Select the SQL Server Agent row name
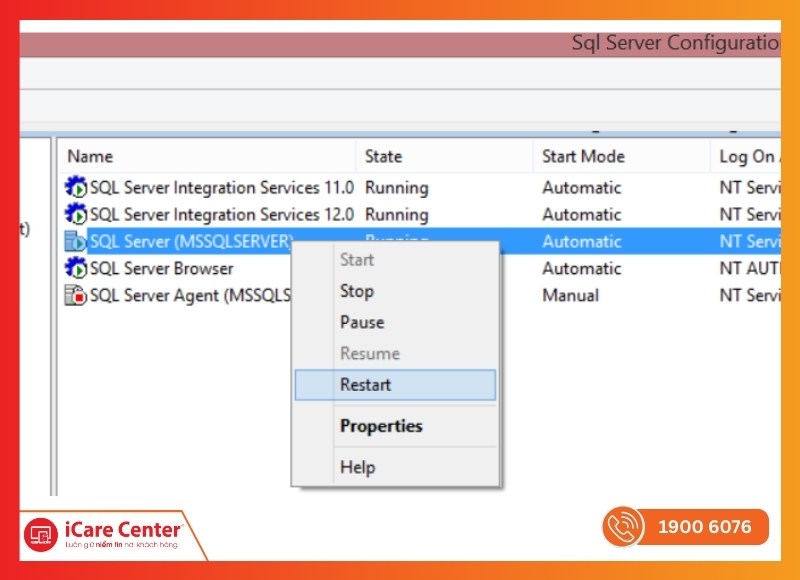The width and height of the screenshot is (800, 580). tap(190, 295)
